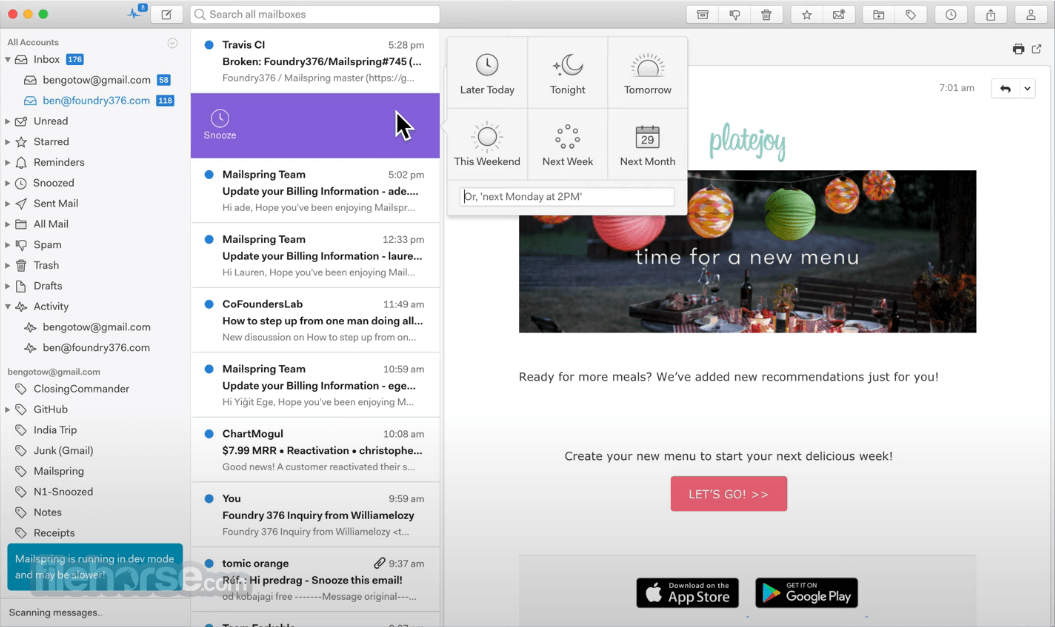Screen dimensions: 1055x627
Task: Click Get it on Google Play badge
Action: [x=806, y=593]
